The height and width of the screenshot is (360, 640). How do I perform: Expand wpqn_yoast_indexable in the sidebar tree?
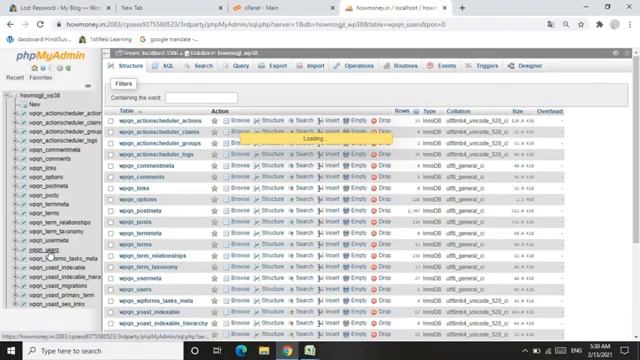click(x=16, y=268)
